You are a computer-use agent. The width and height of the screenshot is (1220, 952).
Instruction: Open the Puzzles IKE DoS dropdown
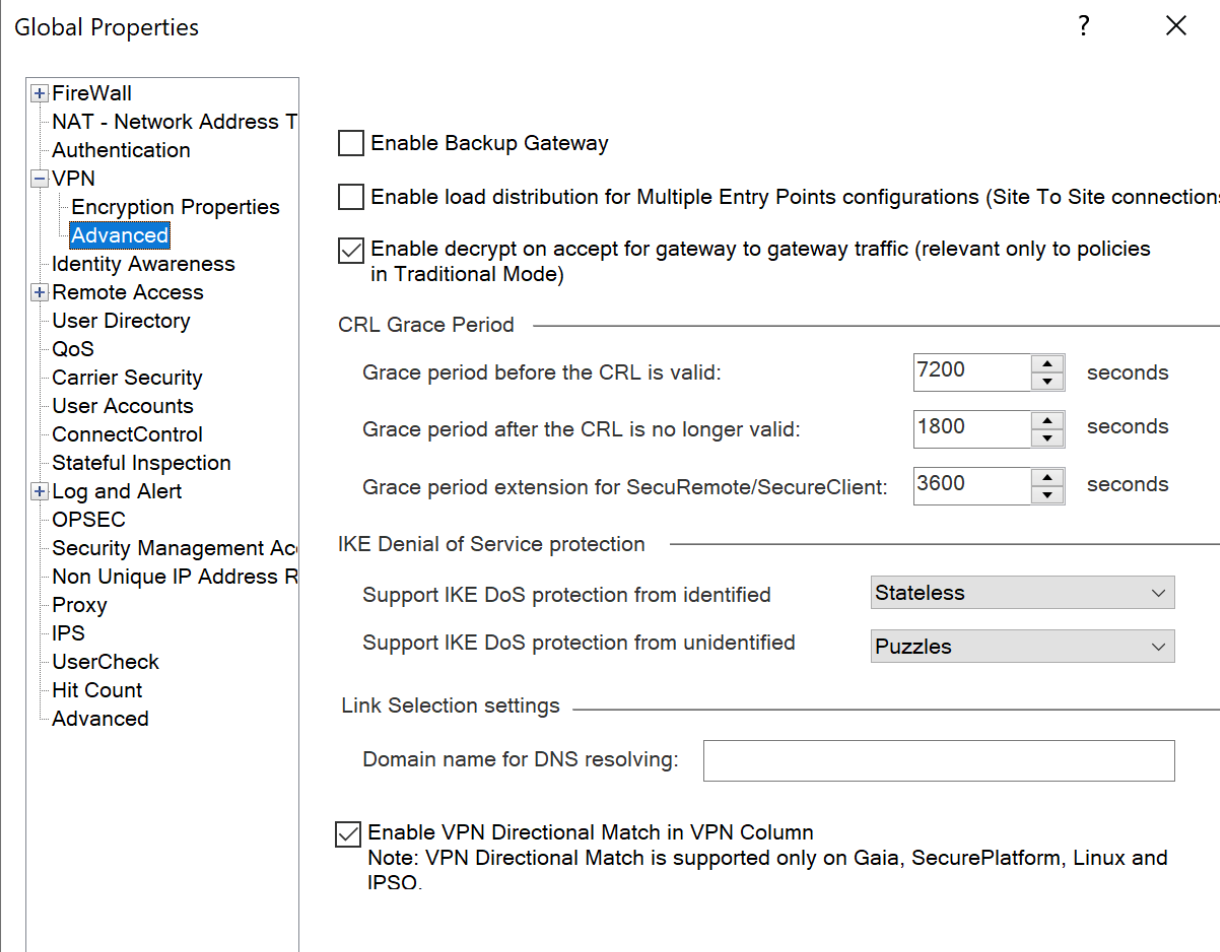click(1022, 646)
